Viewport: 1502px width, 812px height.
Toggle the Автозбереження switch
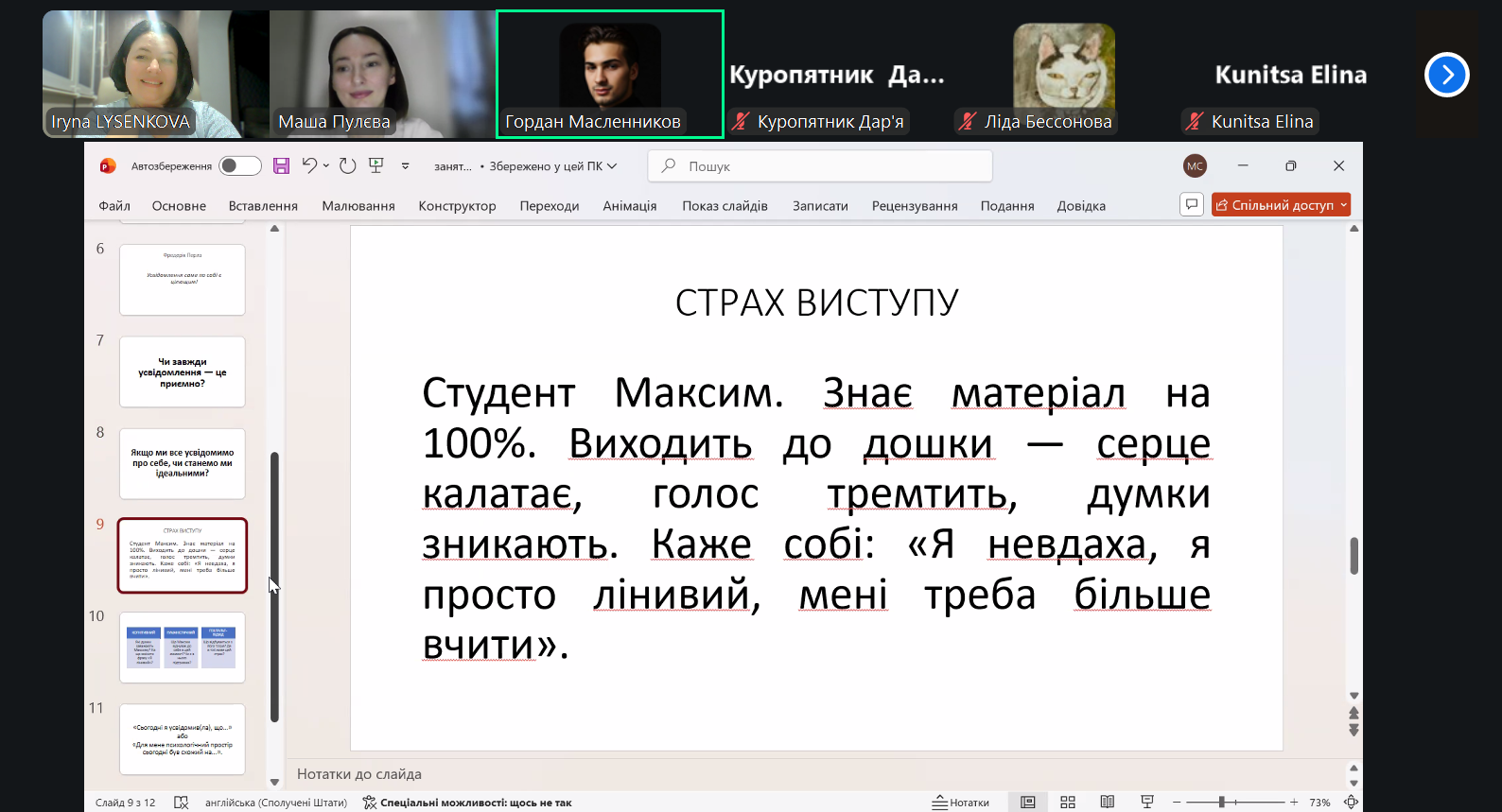[x=240, y=166]
